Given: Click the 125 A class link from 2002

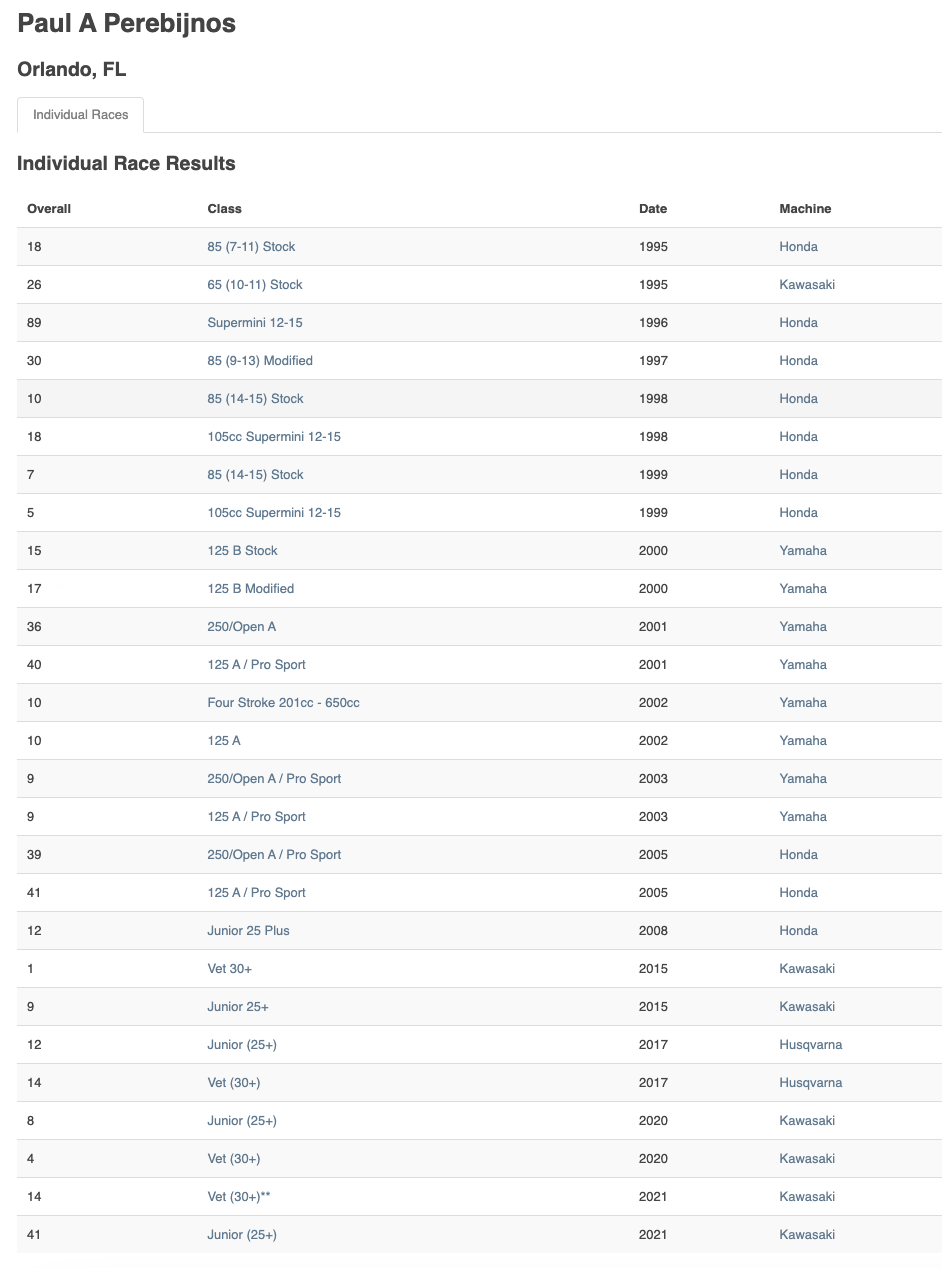Looking at the screenshot, I should tap(224, 740).
